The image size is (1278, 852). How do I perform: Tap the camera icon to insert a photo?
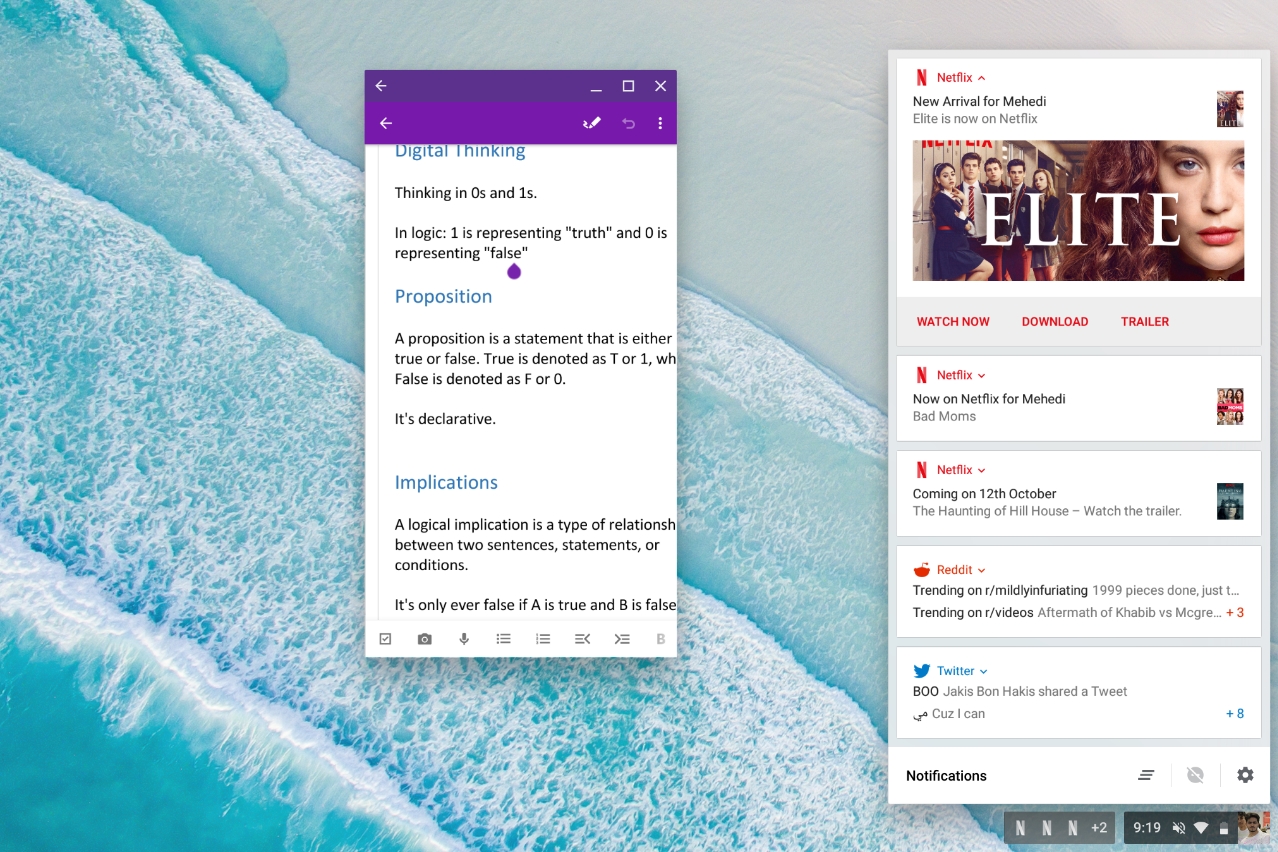click(x=425, y=639)
